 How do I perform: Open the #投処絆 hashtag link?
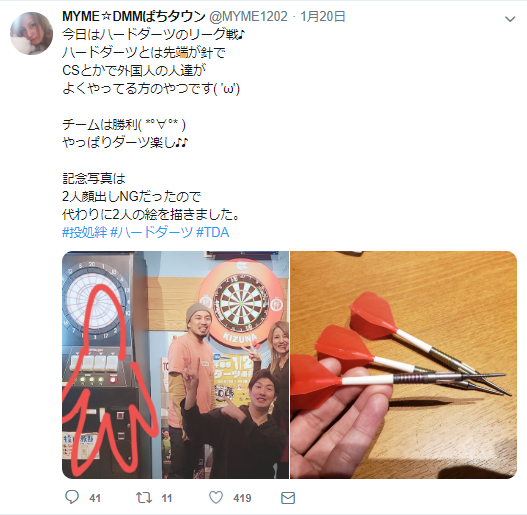click(85, 232)
